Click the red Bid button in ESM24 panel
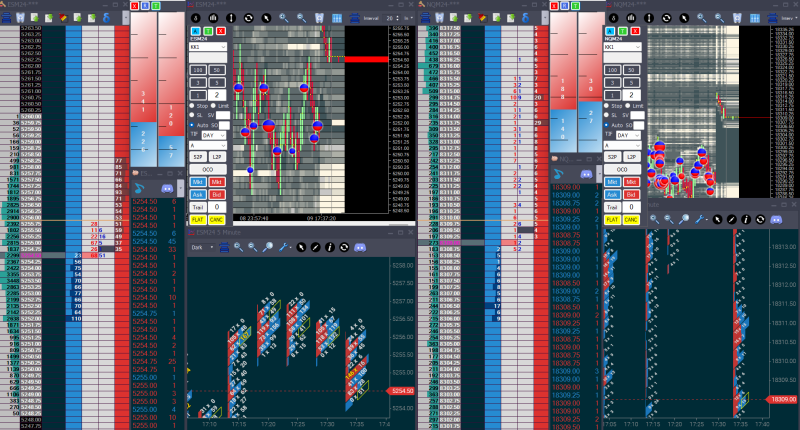The height and width of the screenshot is (430, 800). [x=216, y=193]
